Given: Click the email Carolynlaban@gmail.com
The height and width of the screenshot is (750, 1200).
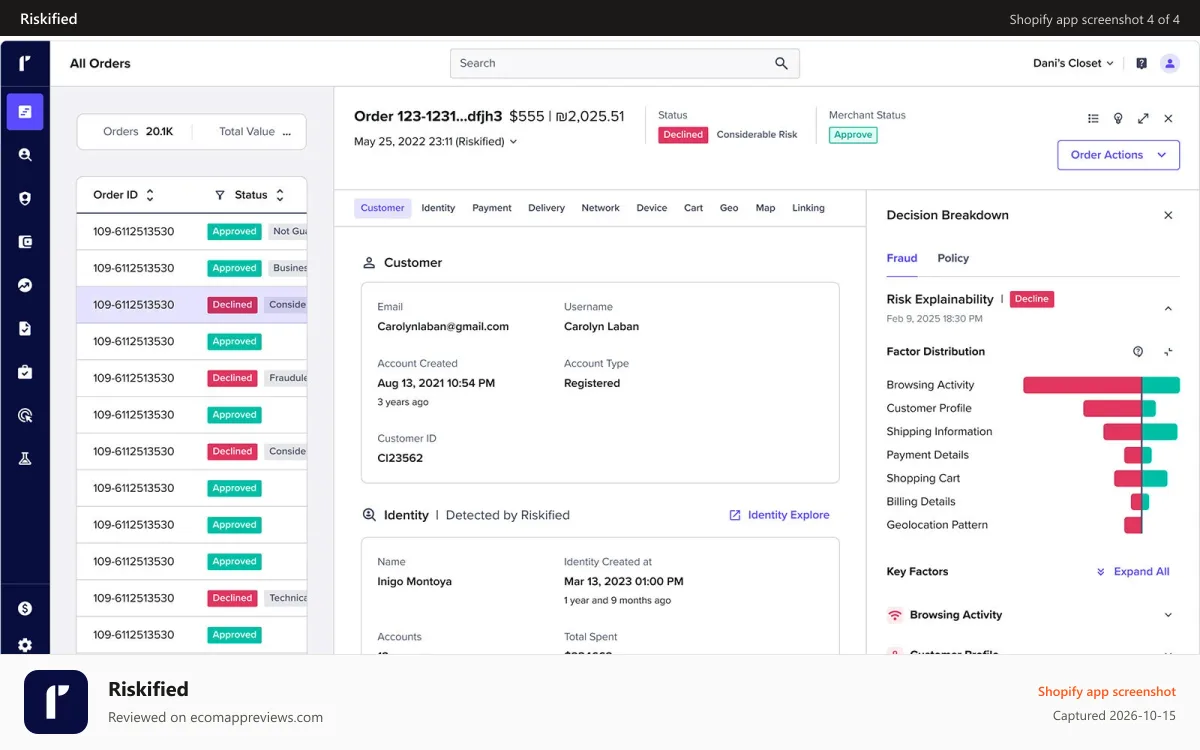Looking at the screenshot, I should tap(443, 327).
